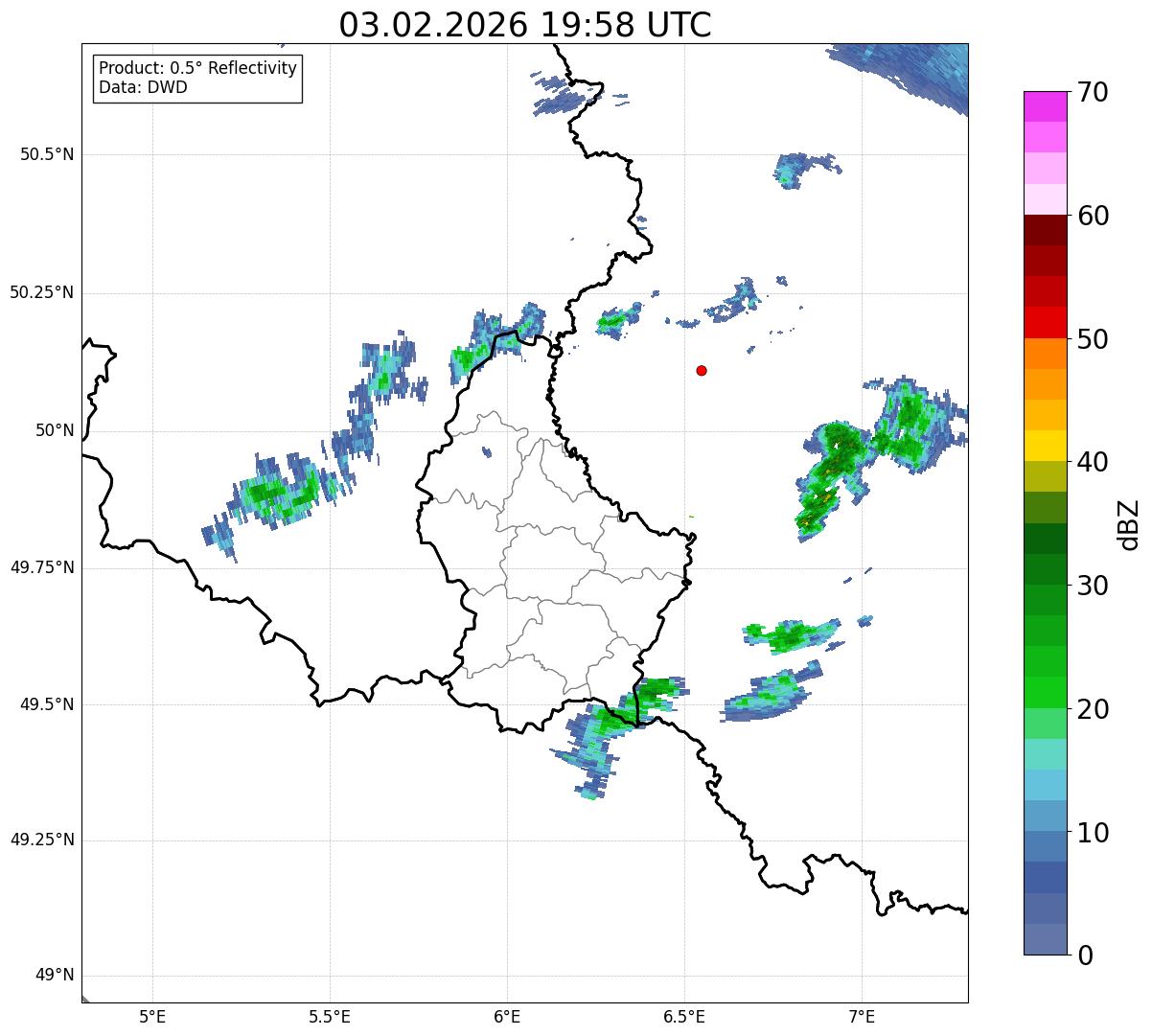
Task: Click the 49.25°N latitude label
Action: (x=41, y=840)
